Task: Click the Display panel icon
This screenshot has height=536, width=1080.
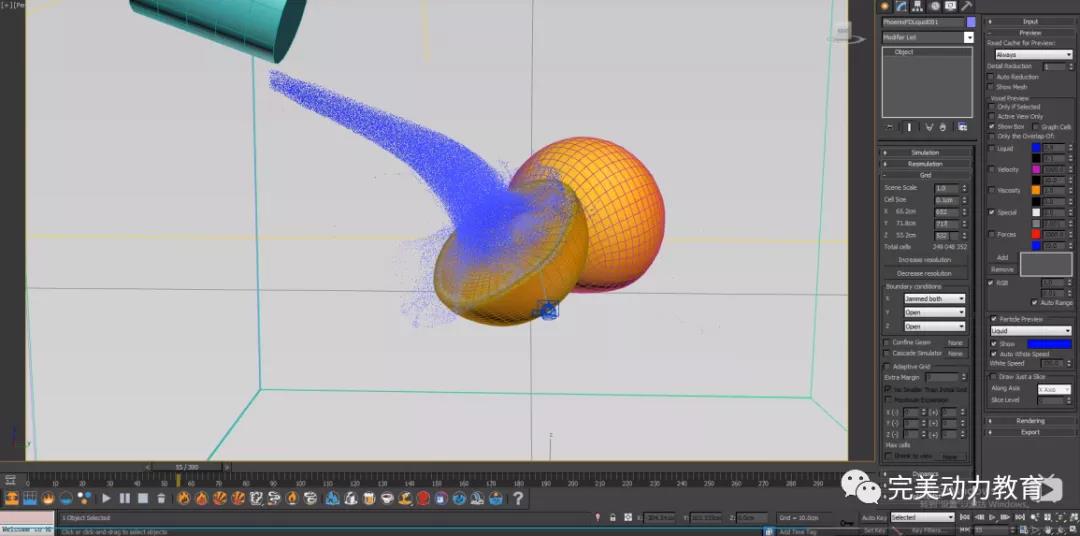Action: (x=951, y=6)
